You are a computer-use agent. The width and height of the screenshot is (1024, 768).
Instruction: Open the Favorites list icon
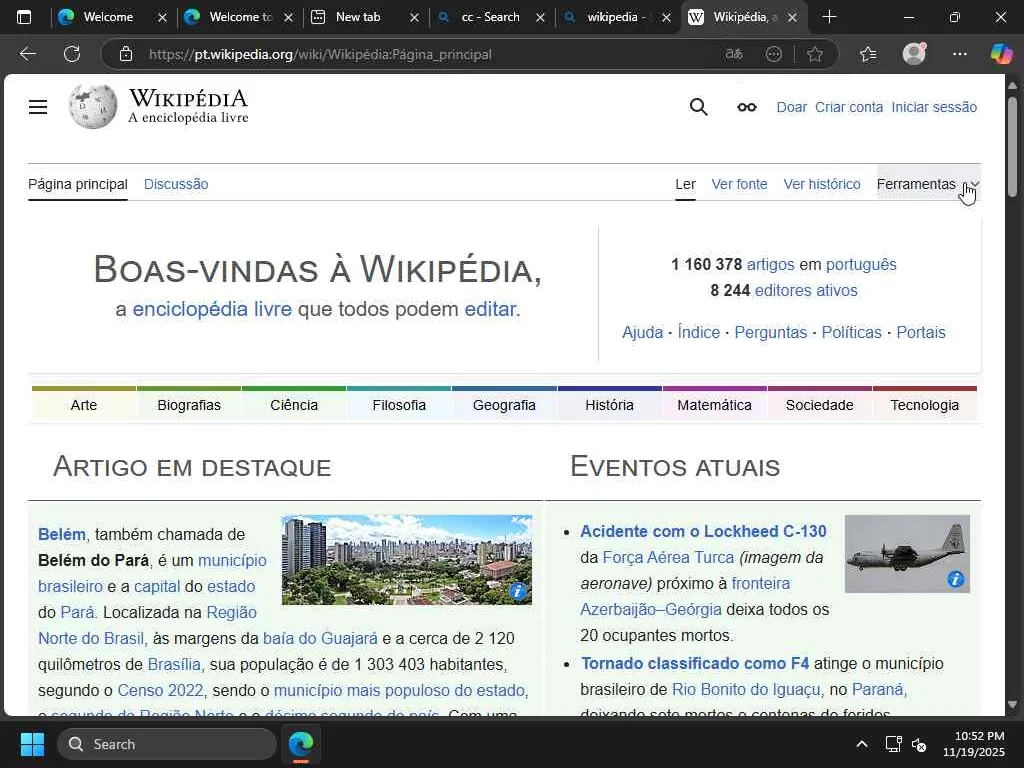[868, 54]
